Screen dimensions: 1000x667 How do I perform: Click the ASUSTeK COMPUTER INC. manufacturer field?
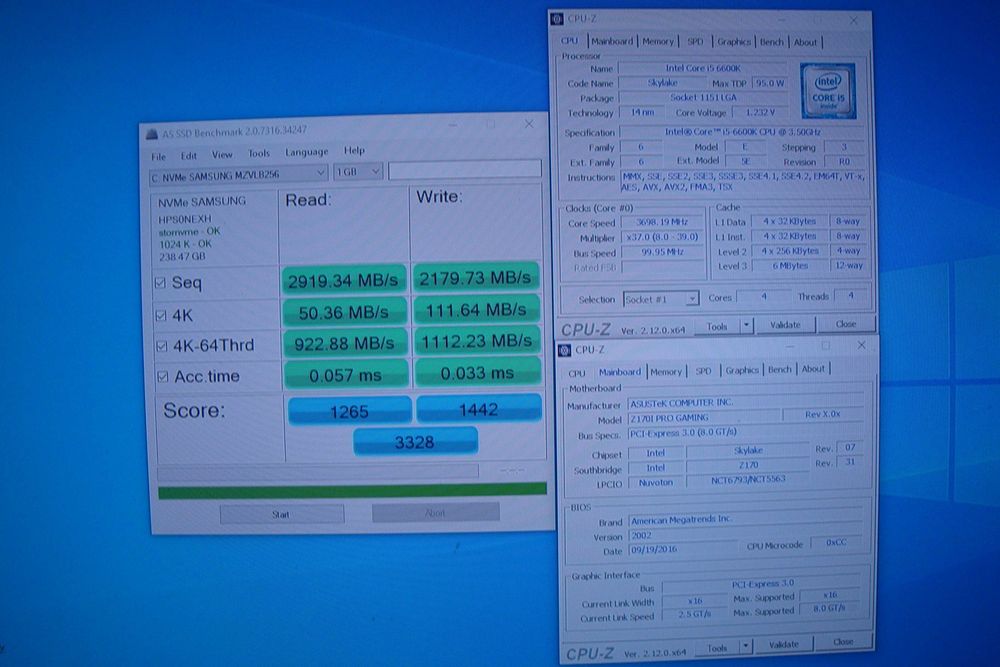[745, 402]
